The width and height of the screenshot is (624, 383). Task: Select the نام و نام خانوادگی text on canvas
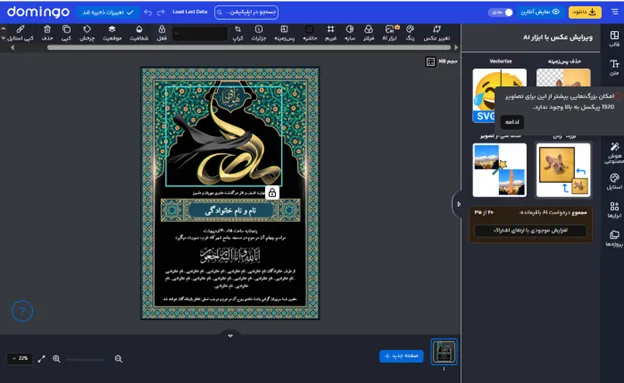tap(230, 211)
